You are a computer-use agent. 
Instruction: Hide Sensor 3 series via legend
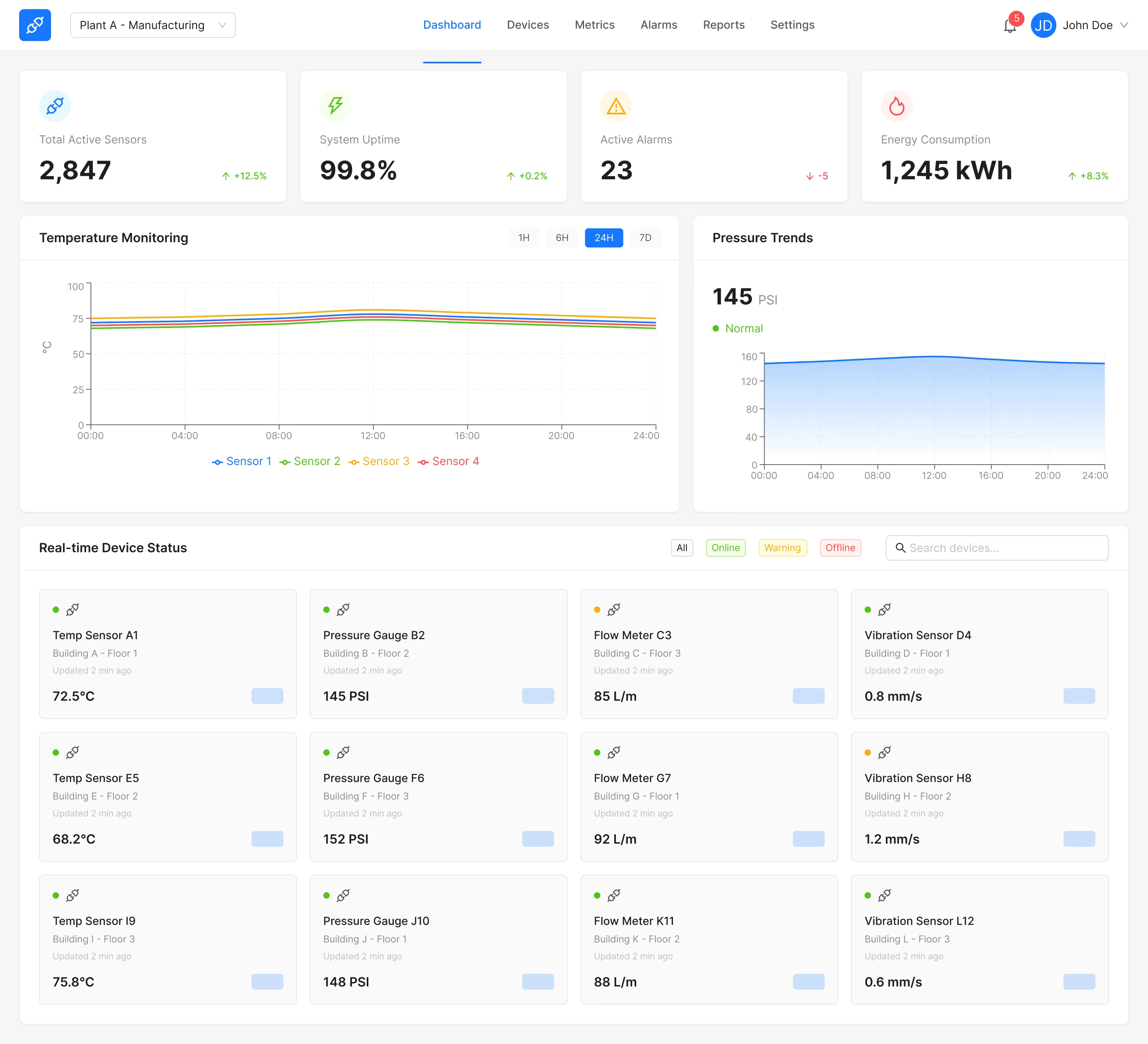pyautogui.click(x=379, y=461)
